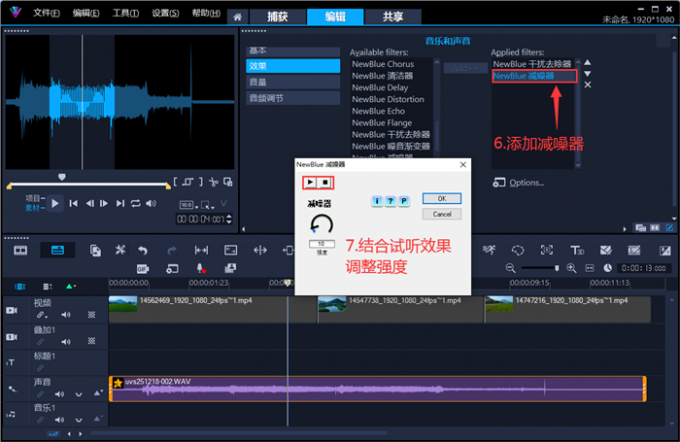680x442 pixels.
Task: Click the home icon tab
Action: tap(237, 17)
